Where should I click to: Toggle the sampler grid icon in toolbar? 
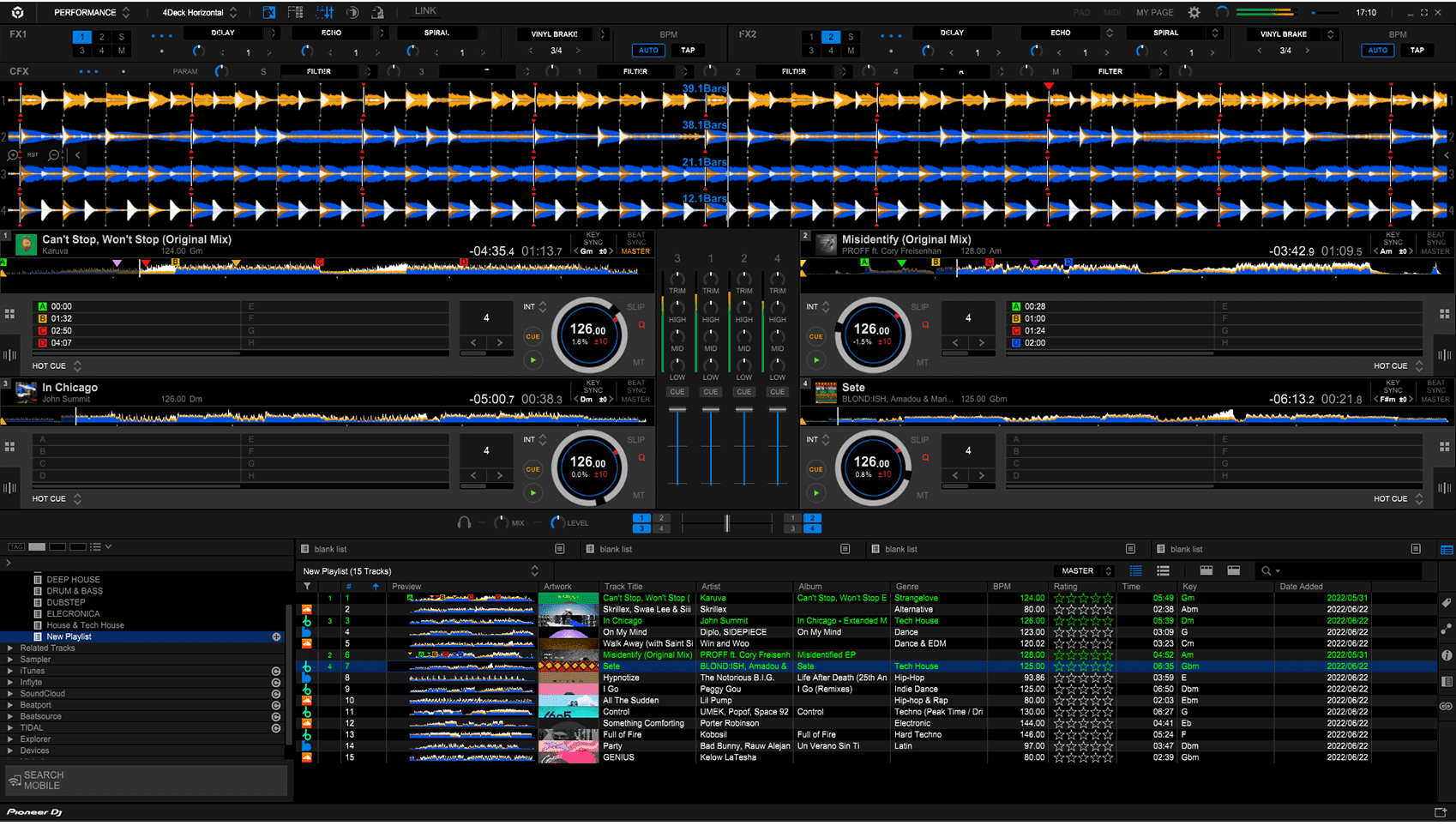[296, 12]
